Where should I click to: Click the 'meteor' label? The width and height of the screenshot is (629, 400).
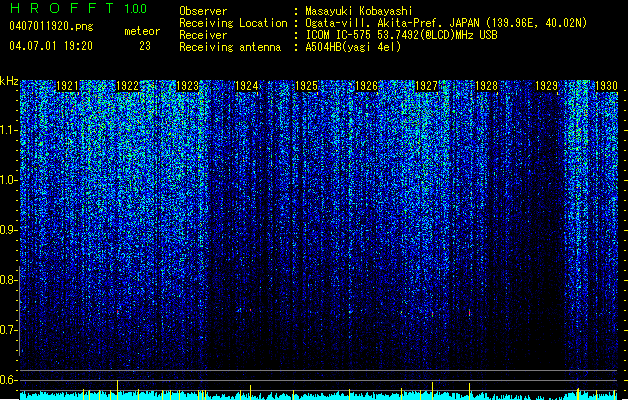[142, 31]
